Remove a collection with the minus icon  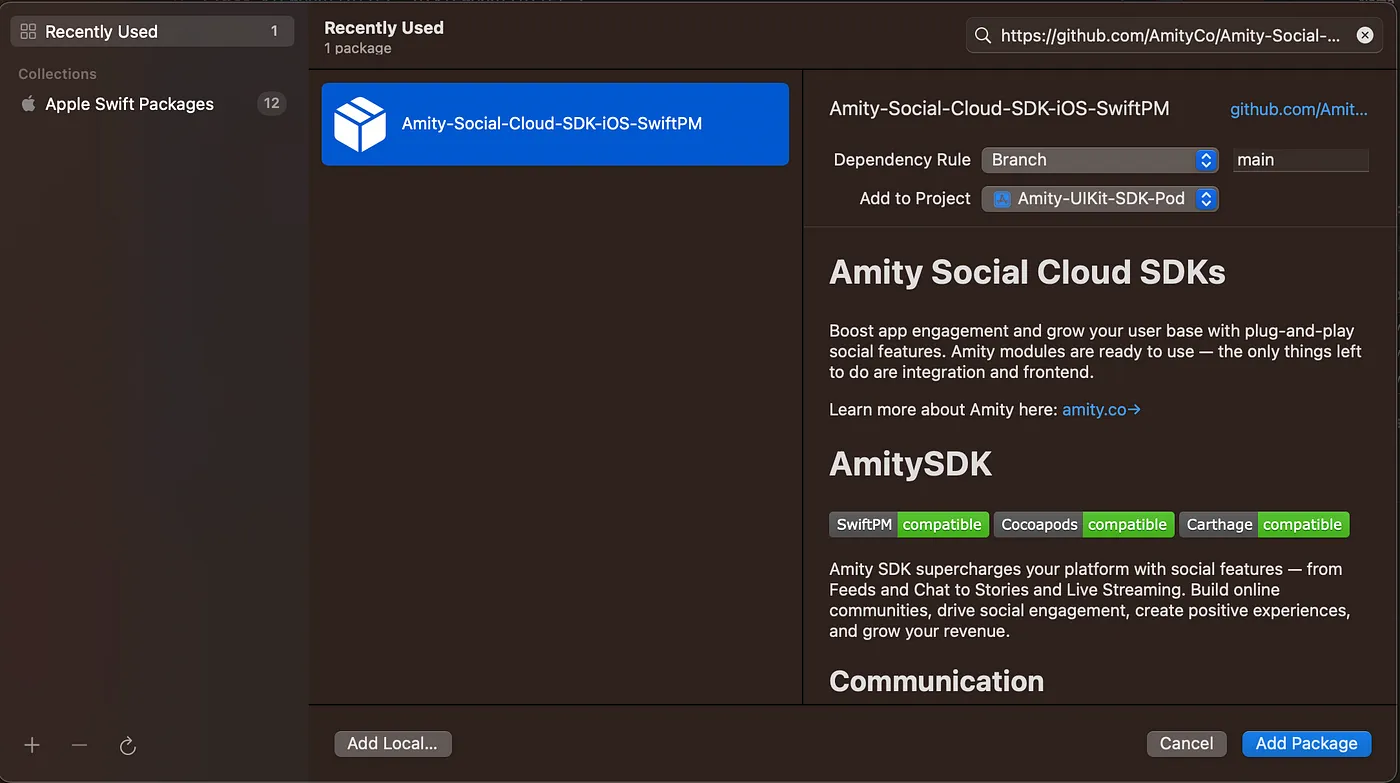pos(80,745)
